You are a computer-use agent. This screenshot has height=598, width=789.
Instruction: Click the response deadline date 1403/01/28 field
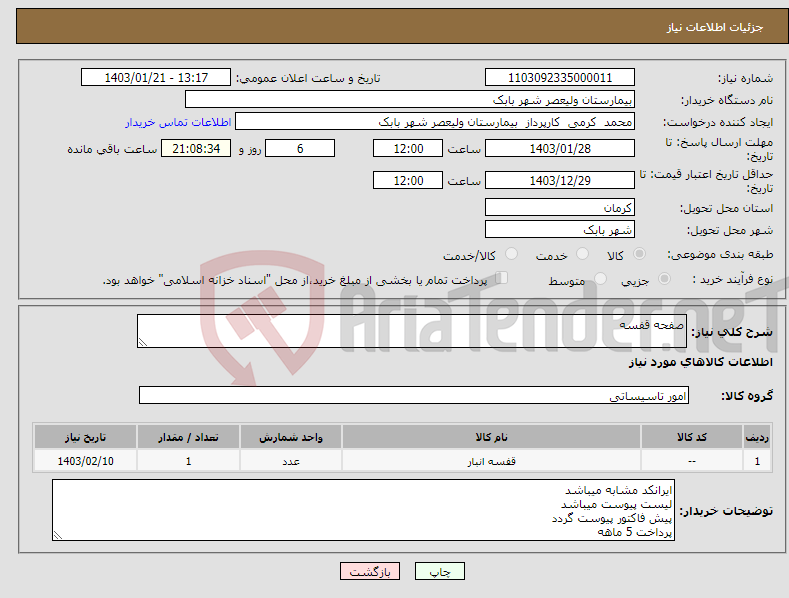560,148
